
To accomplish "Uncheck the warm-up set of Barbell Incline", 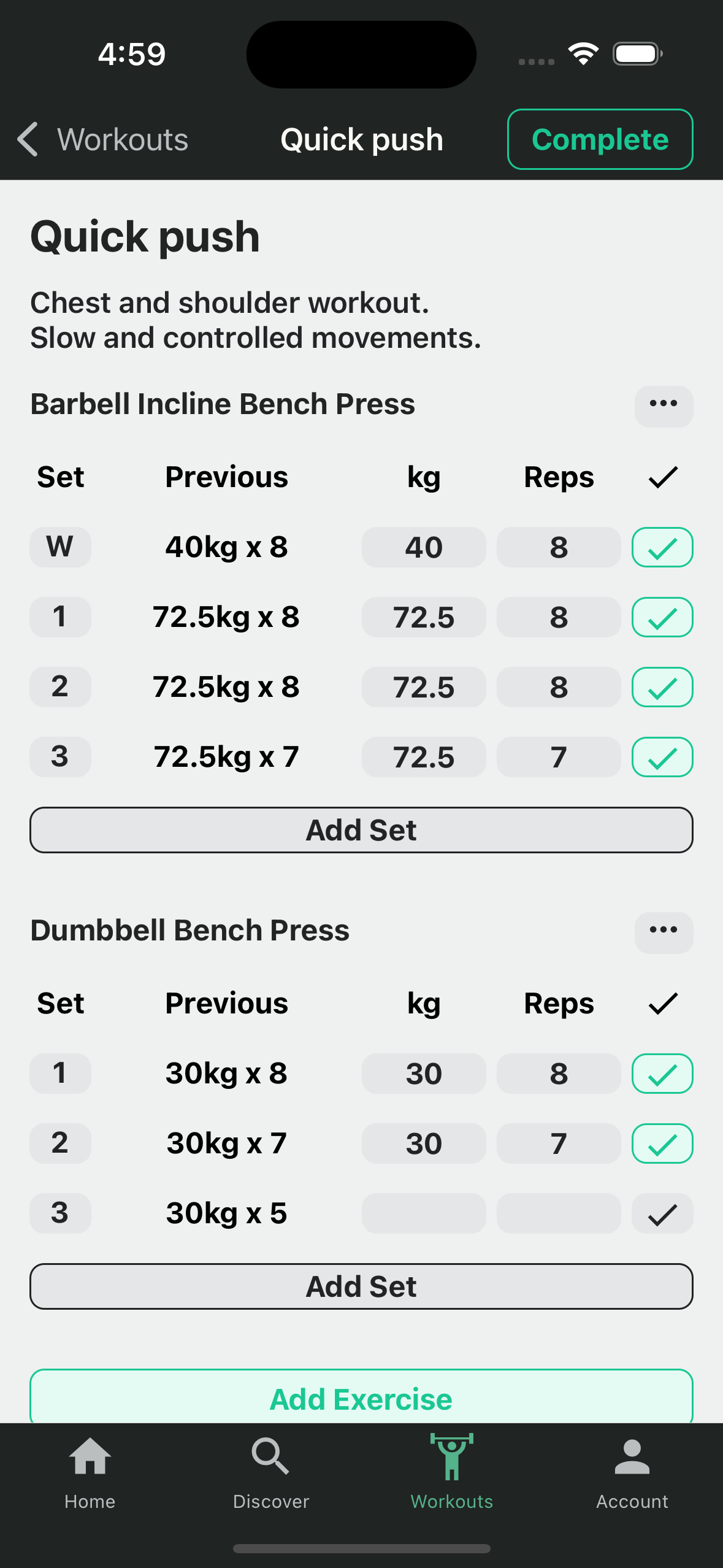I will [x=662, y=547].
